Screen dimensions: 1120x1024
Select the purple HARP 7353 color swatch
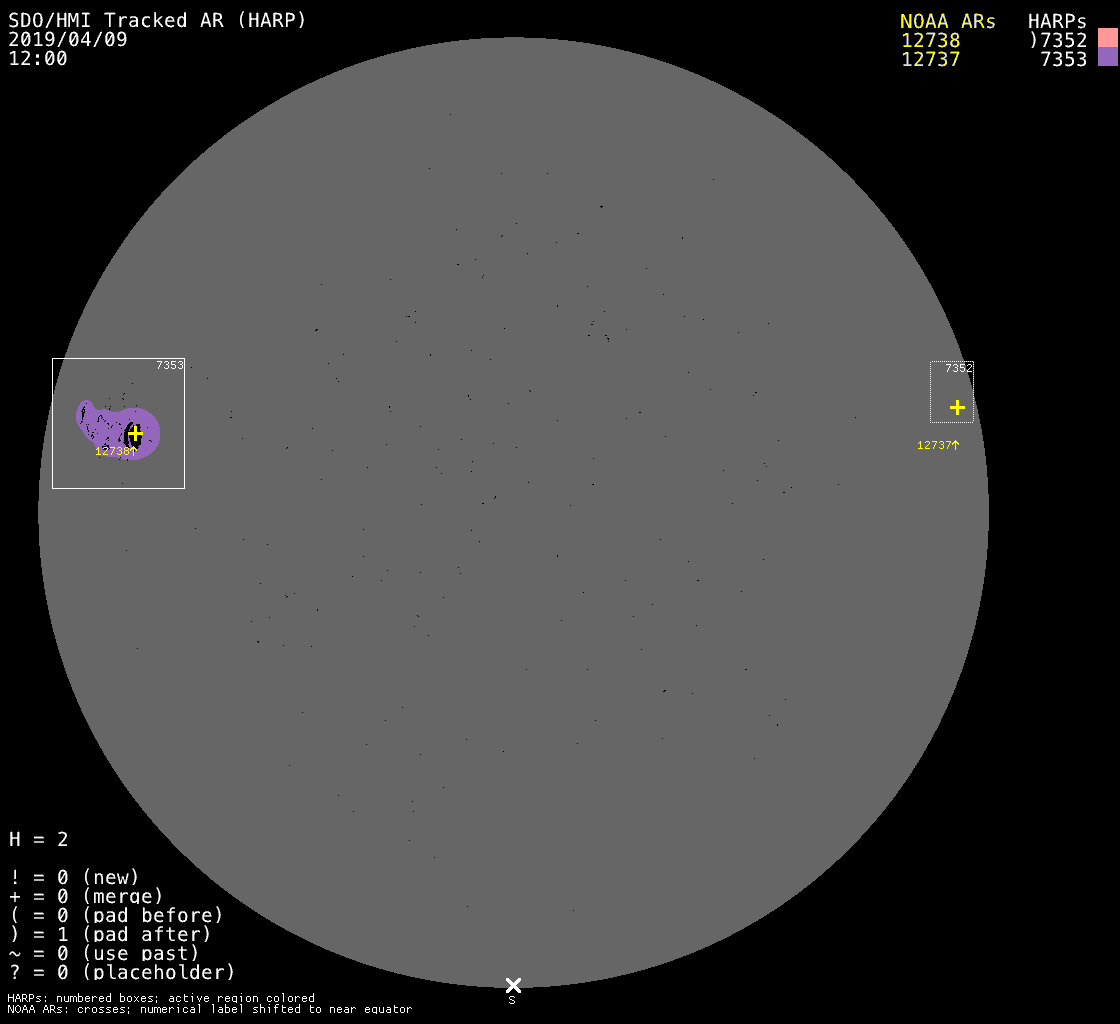pos(1107,58)
